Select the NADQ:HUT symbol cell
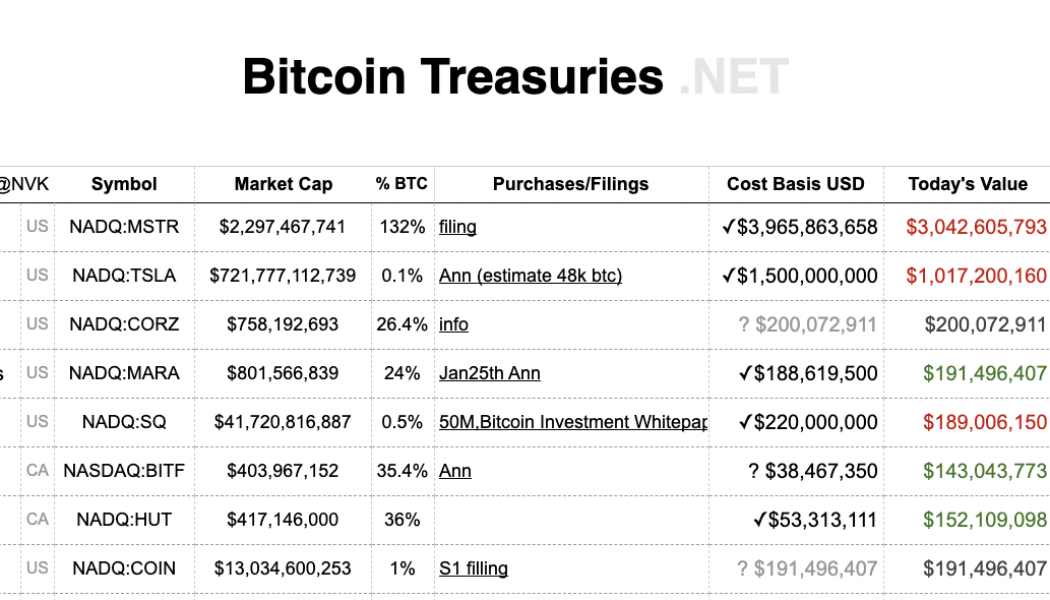This screenshot has height=600, width=1050. click(x=123, y=519)
